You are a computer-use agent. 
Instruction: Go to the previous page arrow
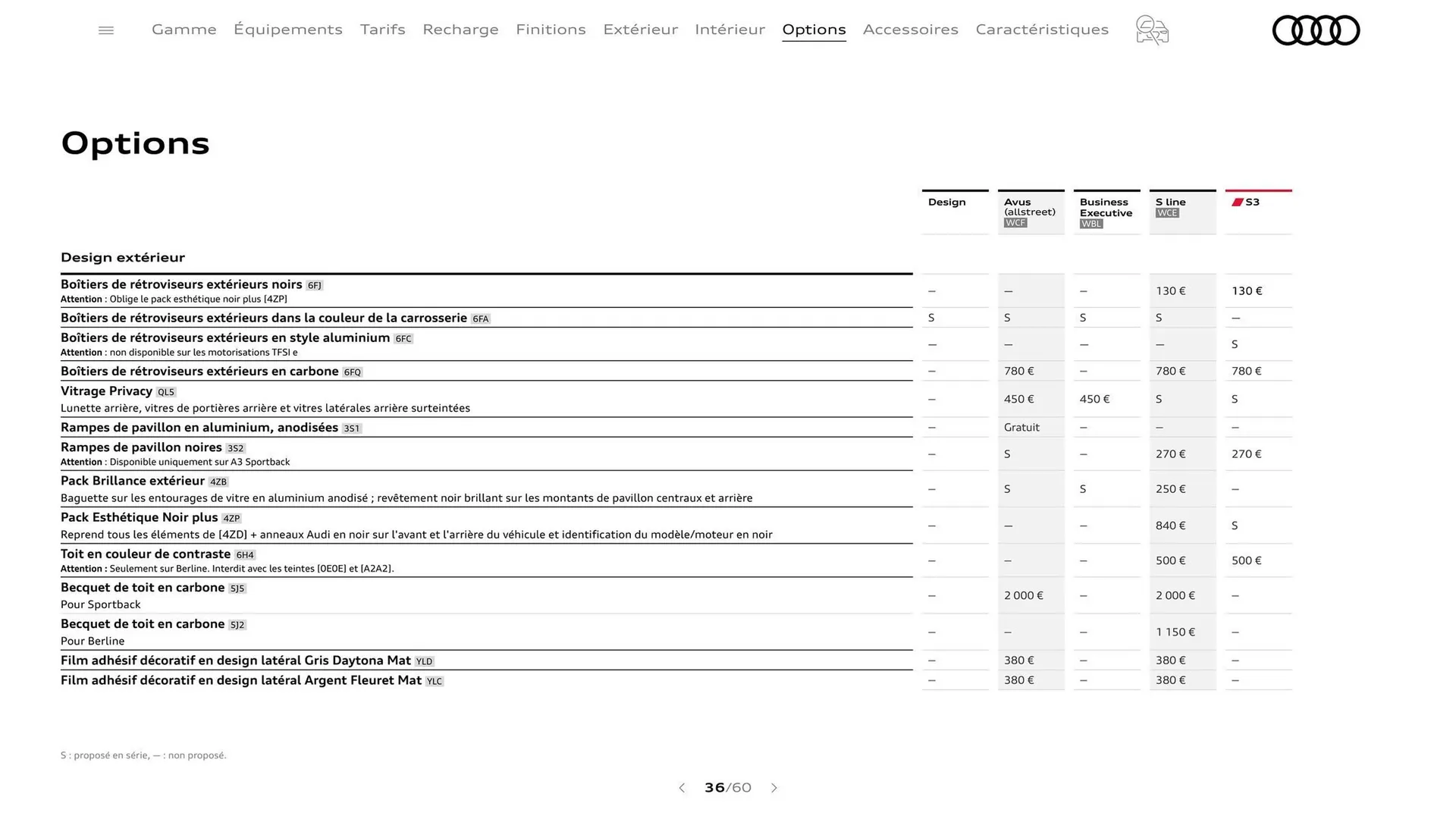(x=681, y=788)
